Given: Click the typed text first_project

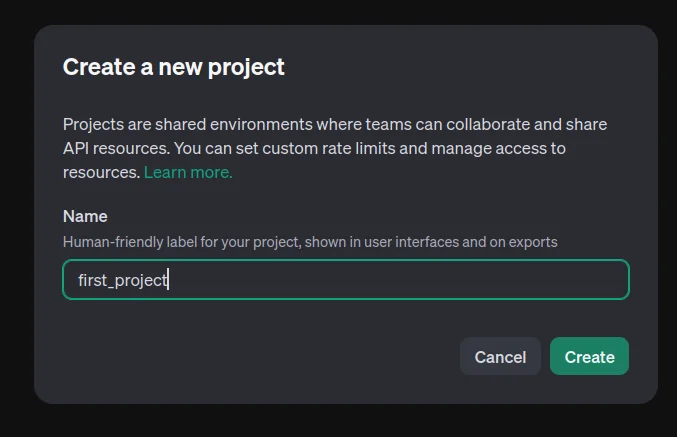Looking at the screenshot, I should pos(123,280).
